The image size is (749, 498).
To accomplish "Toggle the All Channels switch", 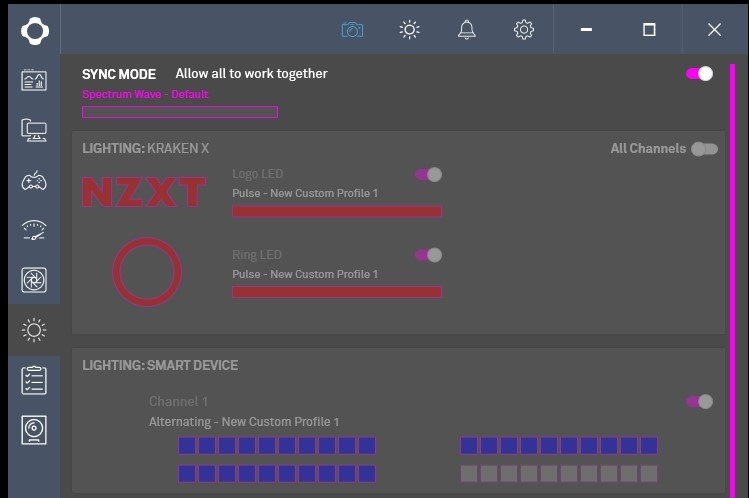I will coord(704,149).
